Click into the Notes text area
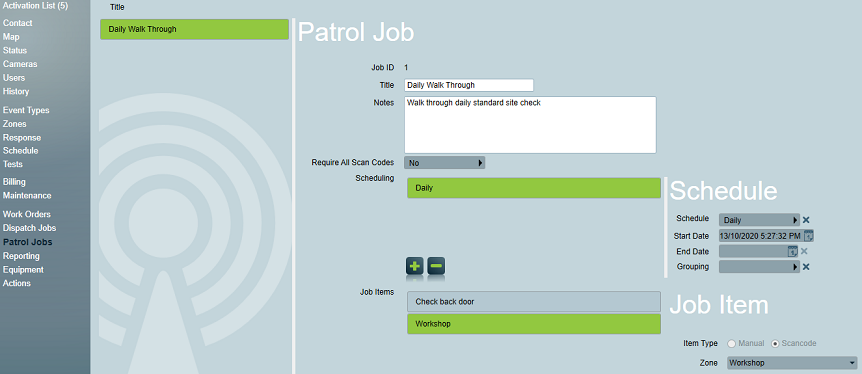 [x=531, y=125]
